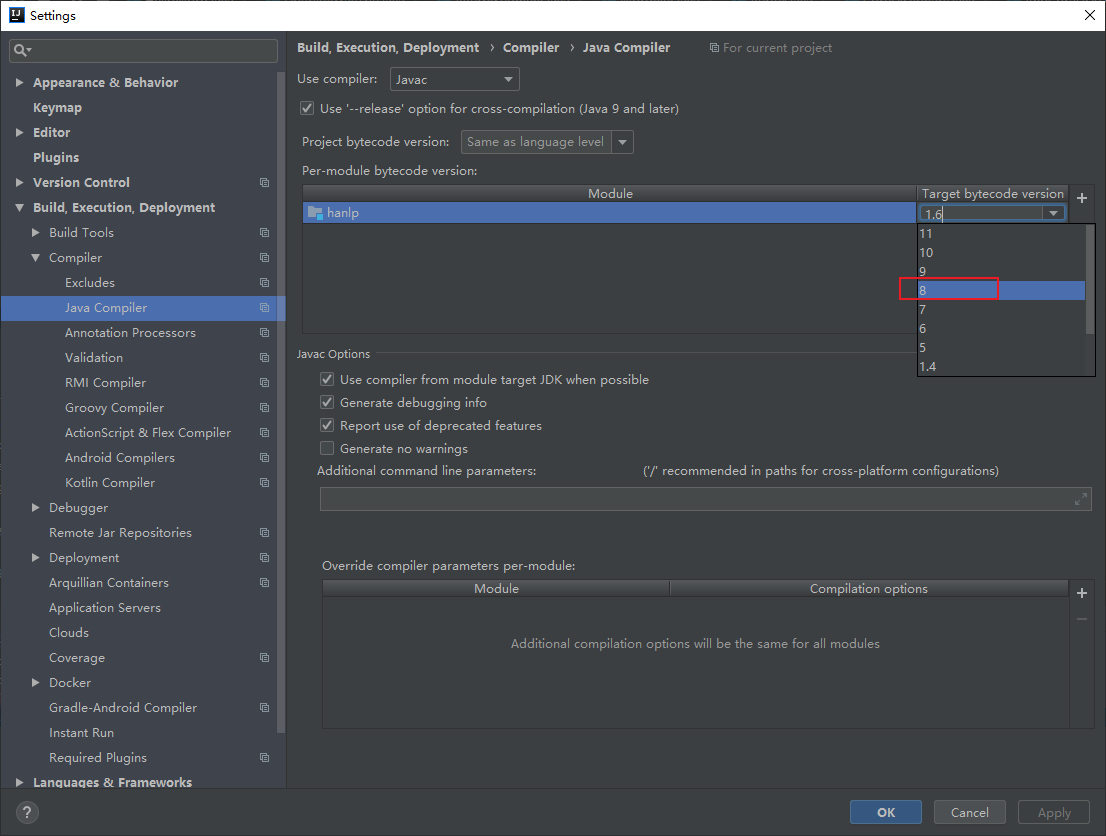Click the expand icon in additional parameters field
The image size is (1106, 836).
tap(1080, 499)
